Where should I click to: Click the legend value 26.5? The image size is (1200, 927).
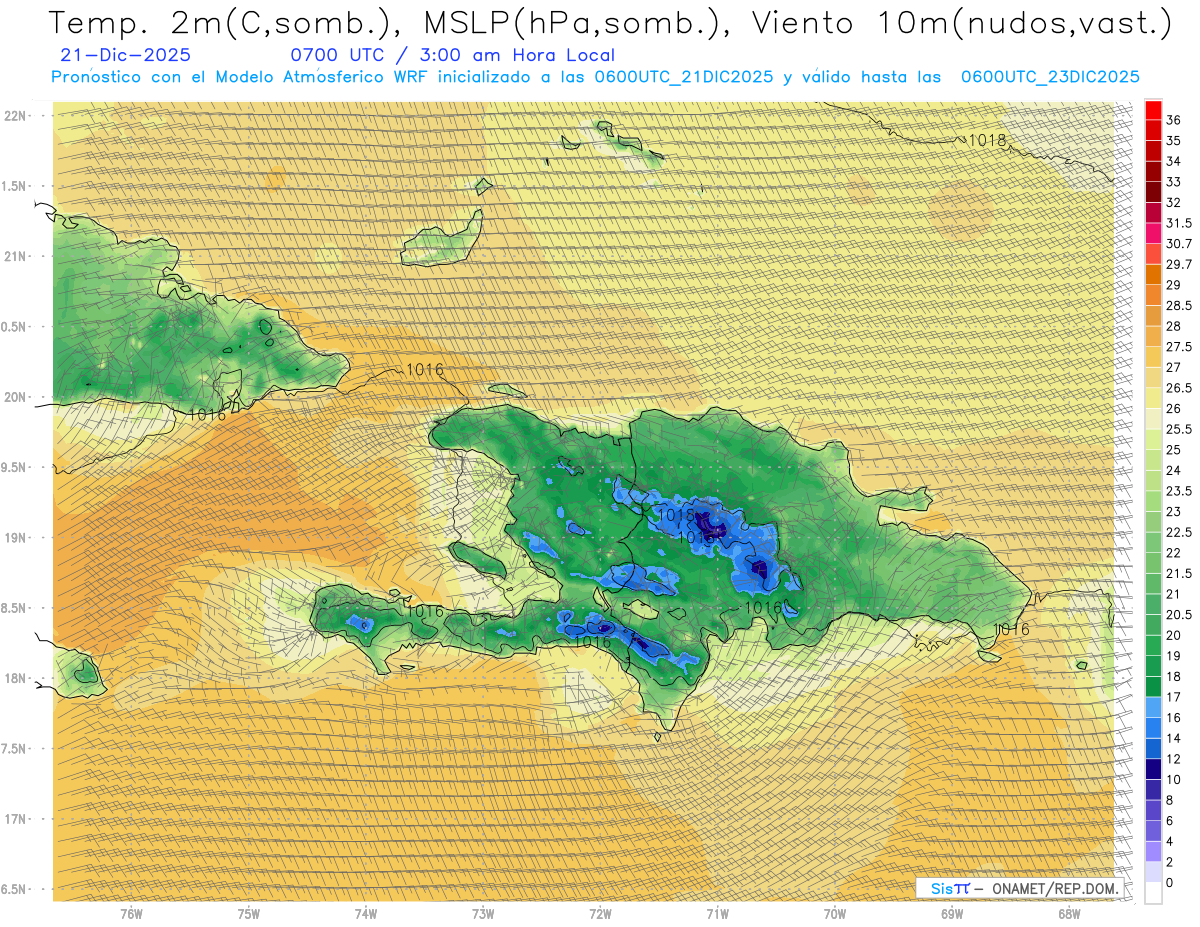tap(1178, 388)
